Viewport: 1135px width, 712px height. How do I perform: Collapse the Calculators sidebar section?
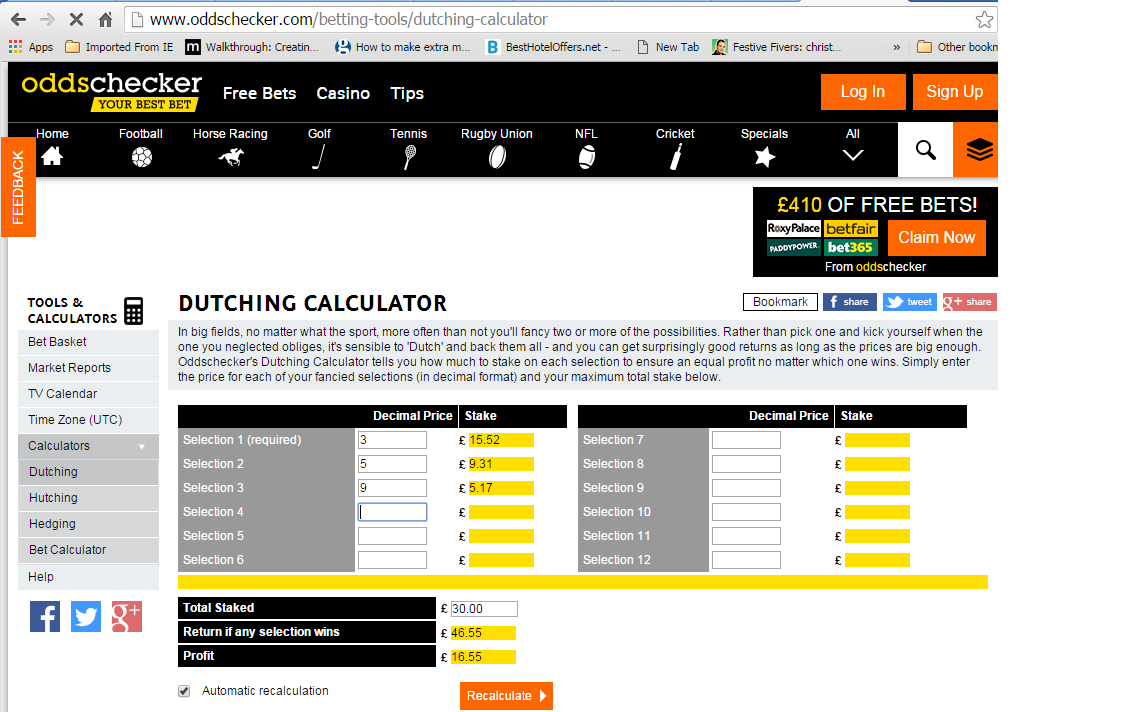point(88,446)
